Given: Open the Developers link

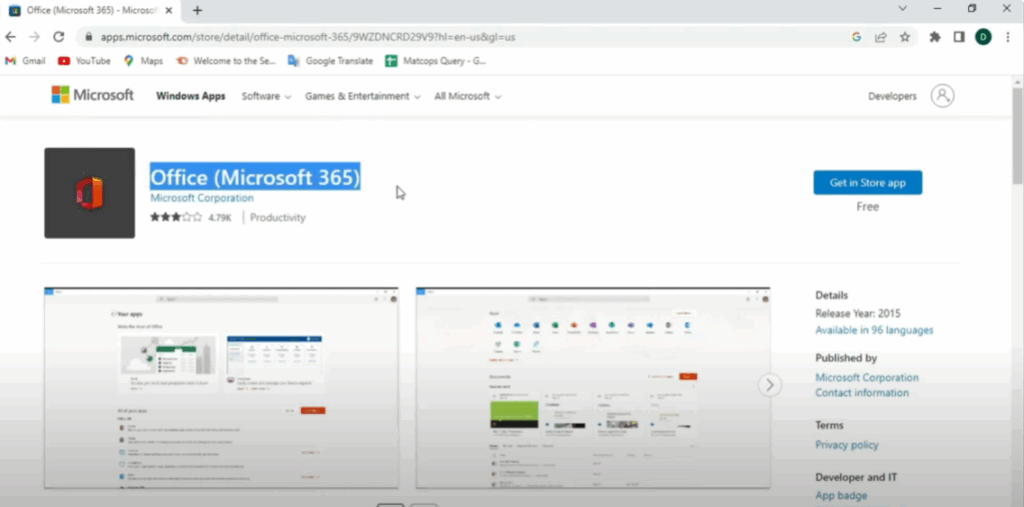Looking at the screenshot, I should [x=892, y=96].
